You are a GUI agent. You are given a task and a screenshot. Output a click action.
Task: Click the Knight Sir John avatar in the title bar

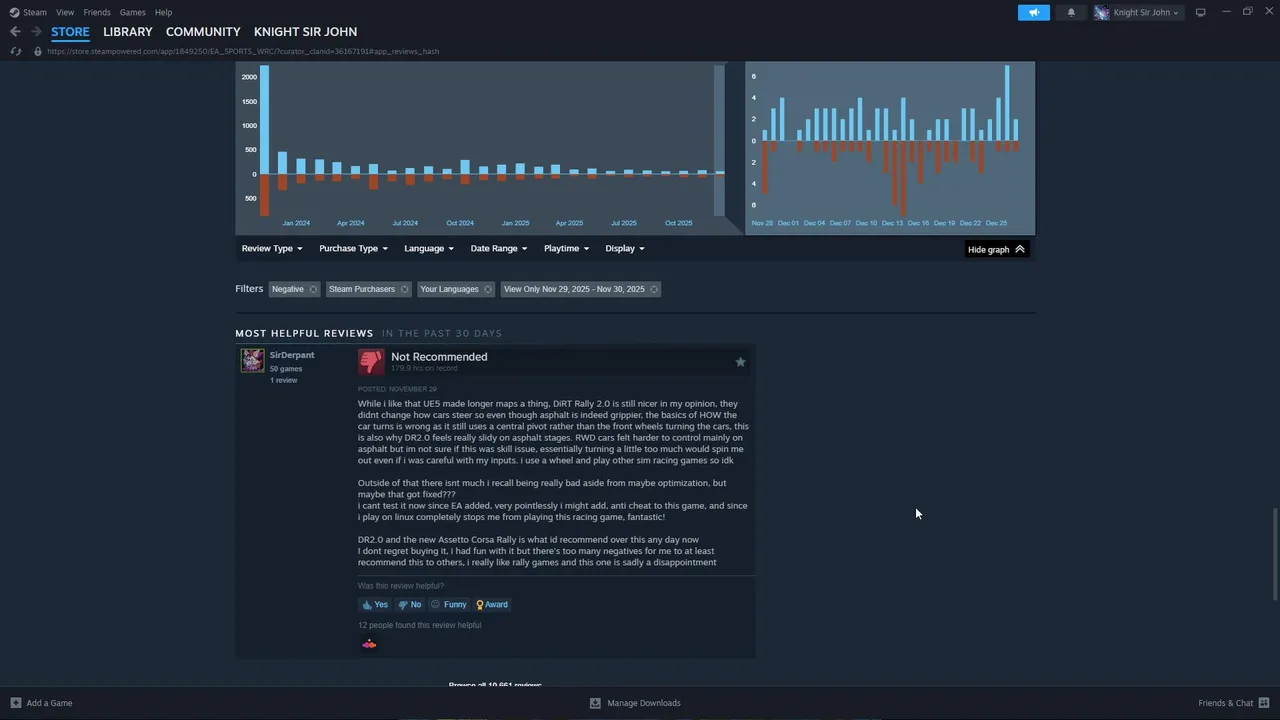[1102, 12]
